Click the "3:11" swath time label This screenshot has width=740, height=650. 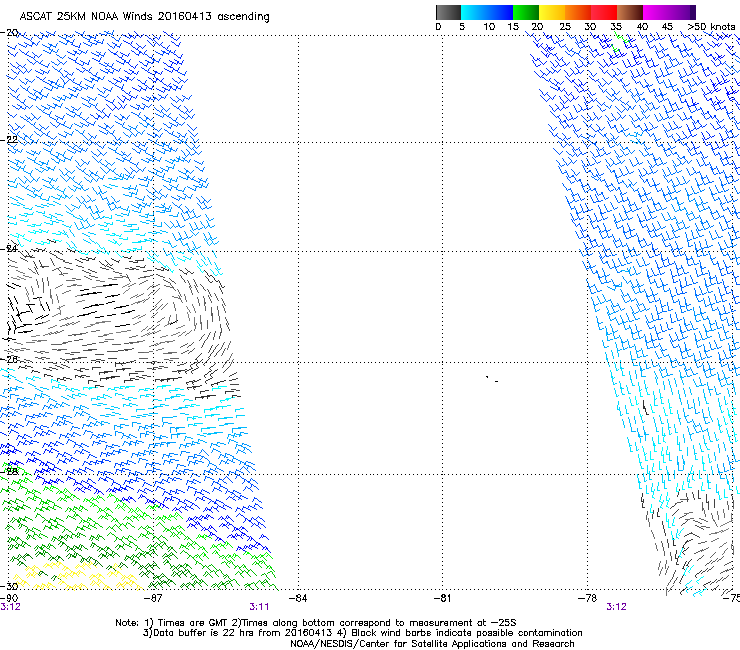(x=260, y=607)
